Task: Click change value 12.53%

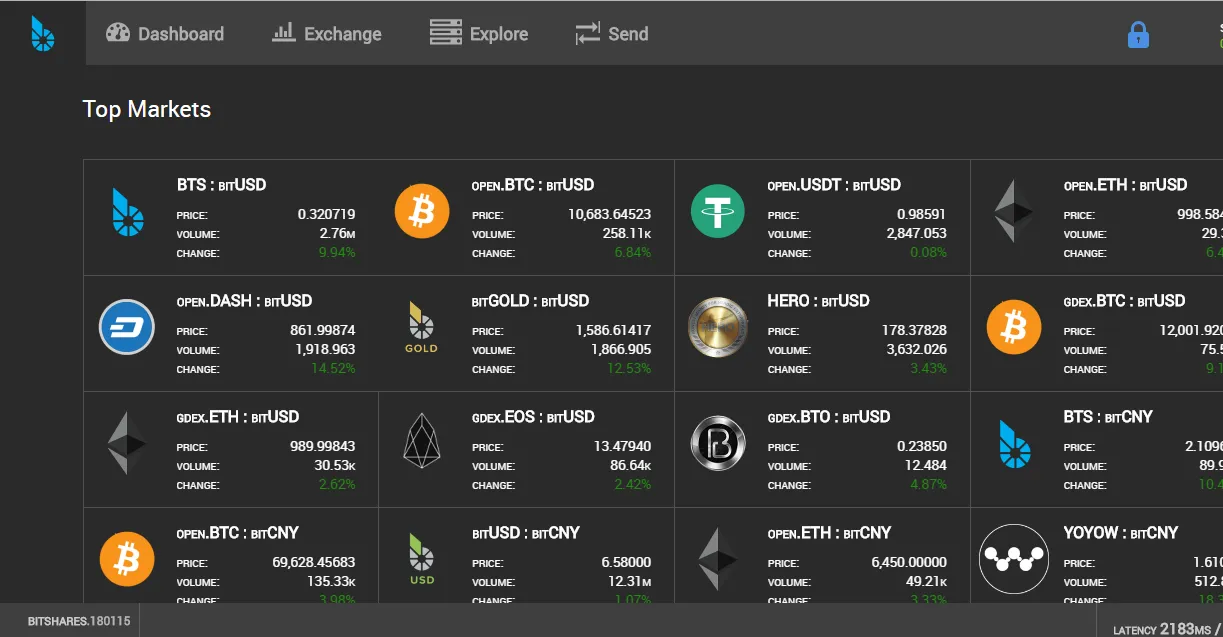Action: (629, 368)
